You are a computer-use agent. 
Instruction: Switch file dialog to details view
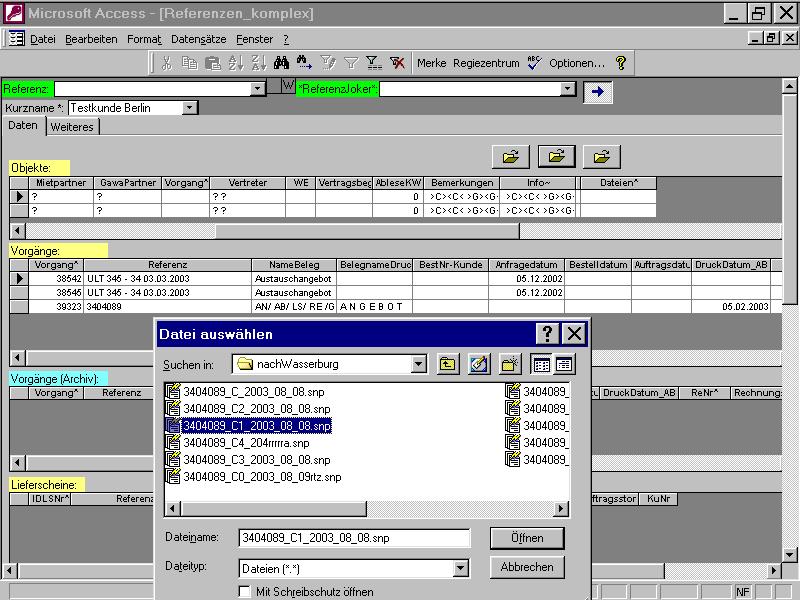click(x=564, y=364)
